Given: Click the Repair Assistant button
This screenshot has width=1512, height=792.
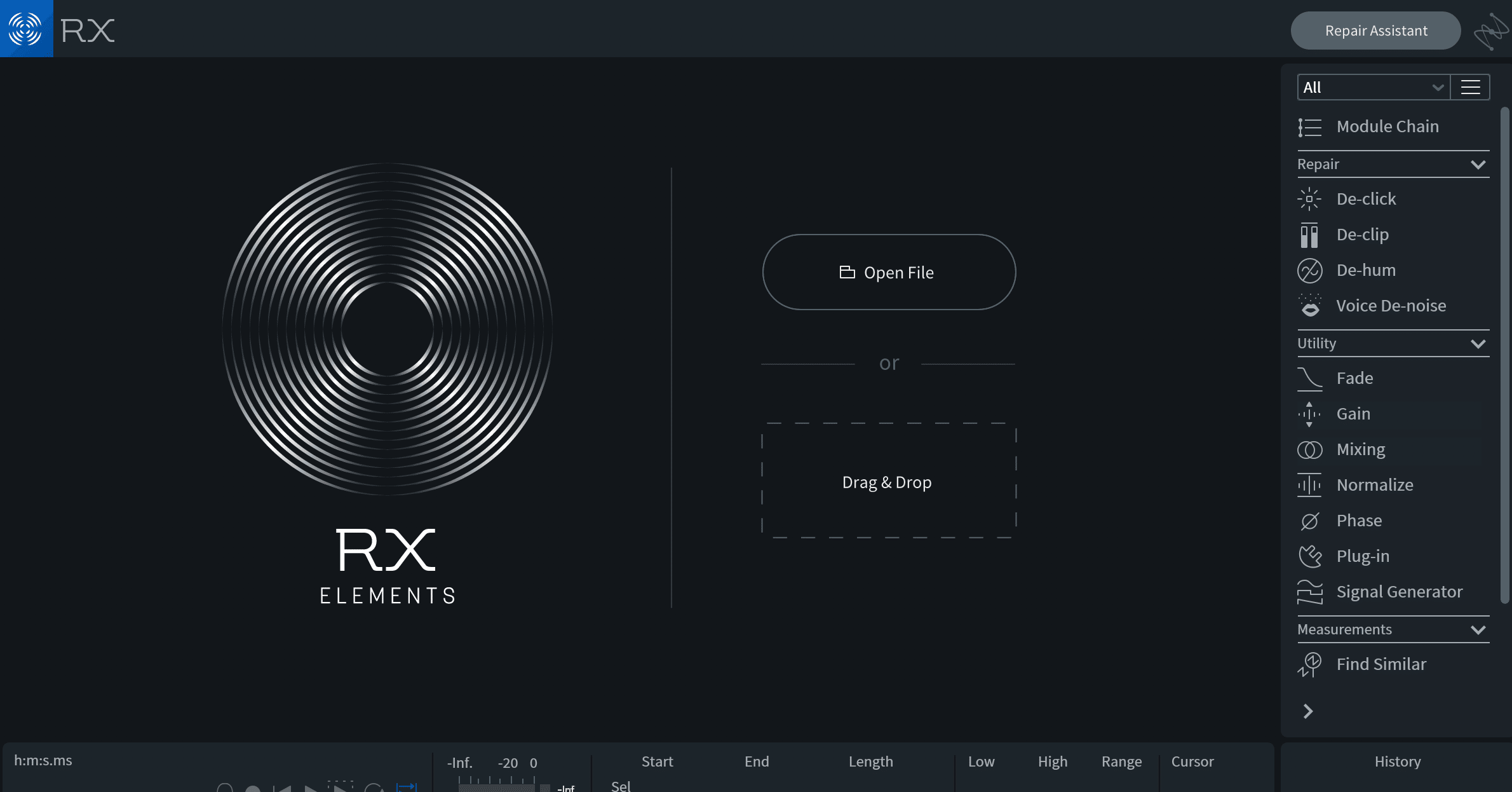Looking at the screenshot, I should pyautogui.click(x=1375, y=31).
